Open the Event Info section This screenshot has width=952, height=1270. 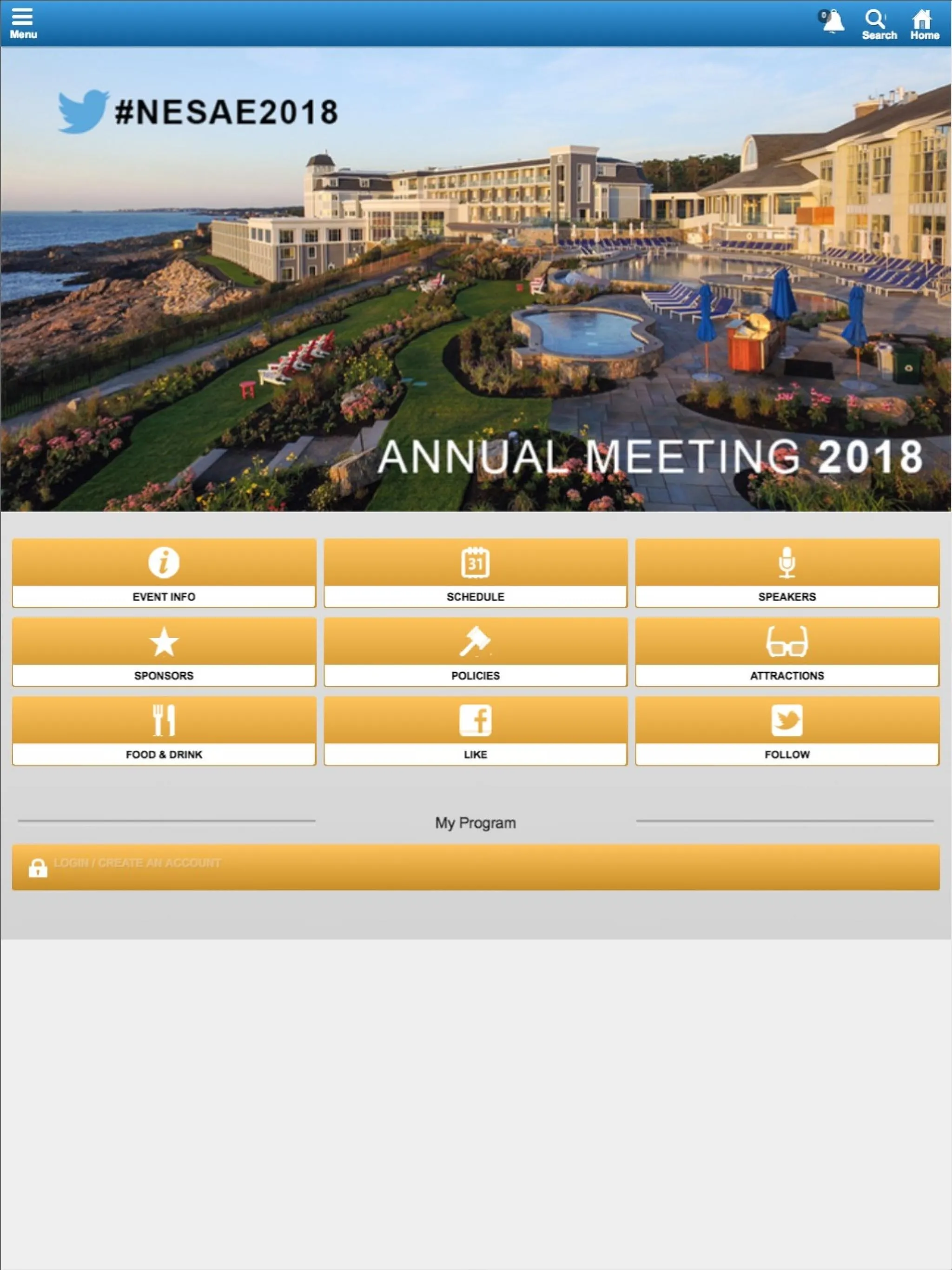click(163, 572)
